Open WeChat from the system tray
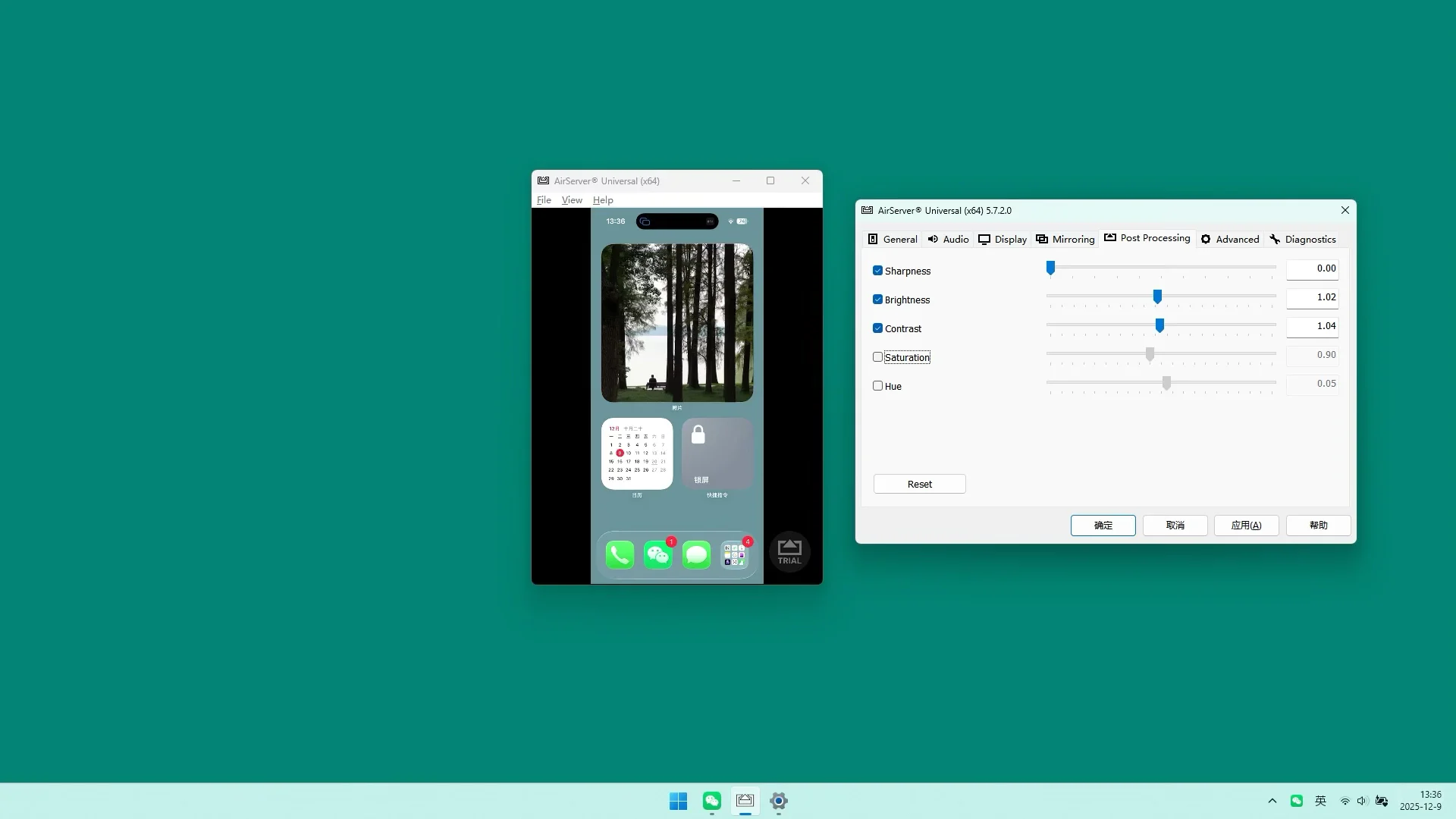 1297,801
